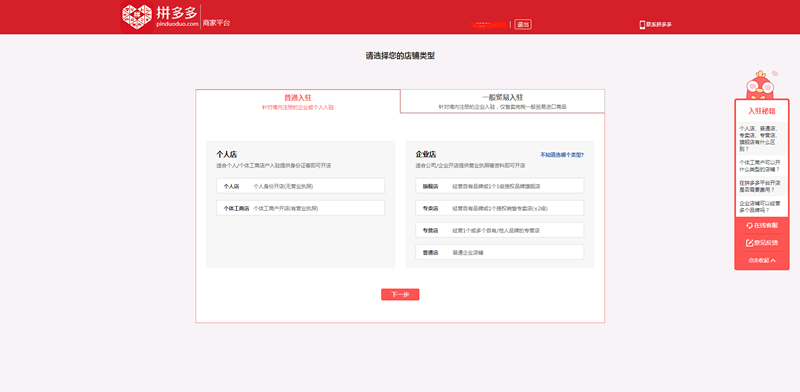Select the 个人店 store option
800x392 pixels.
tap(301, 186)
